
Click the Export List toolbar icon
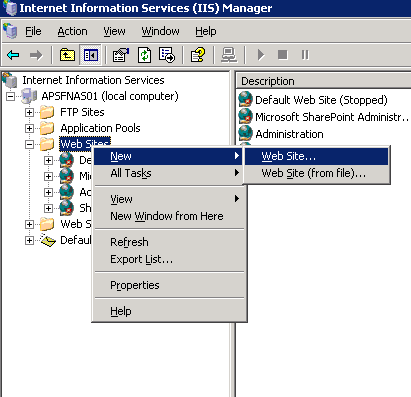(x=167, y=55)
